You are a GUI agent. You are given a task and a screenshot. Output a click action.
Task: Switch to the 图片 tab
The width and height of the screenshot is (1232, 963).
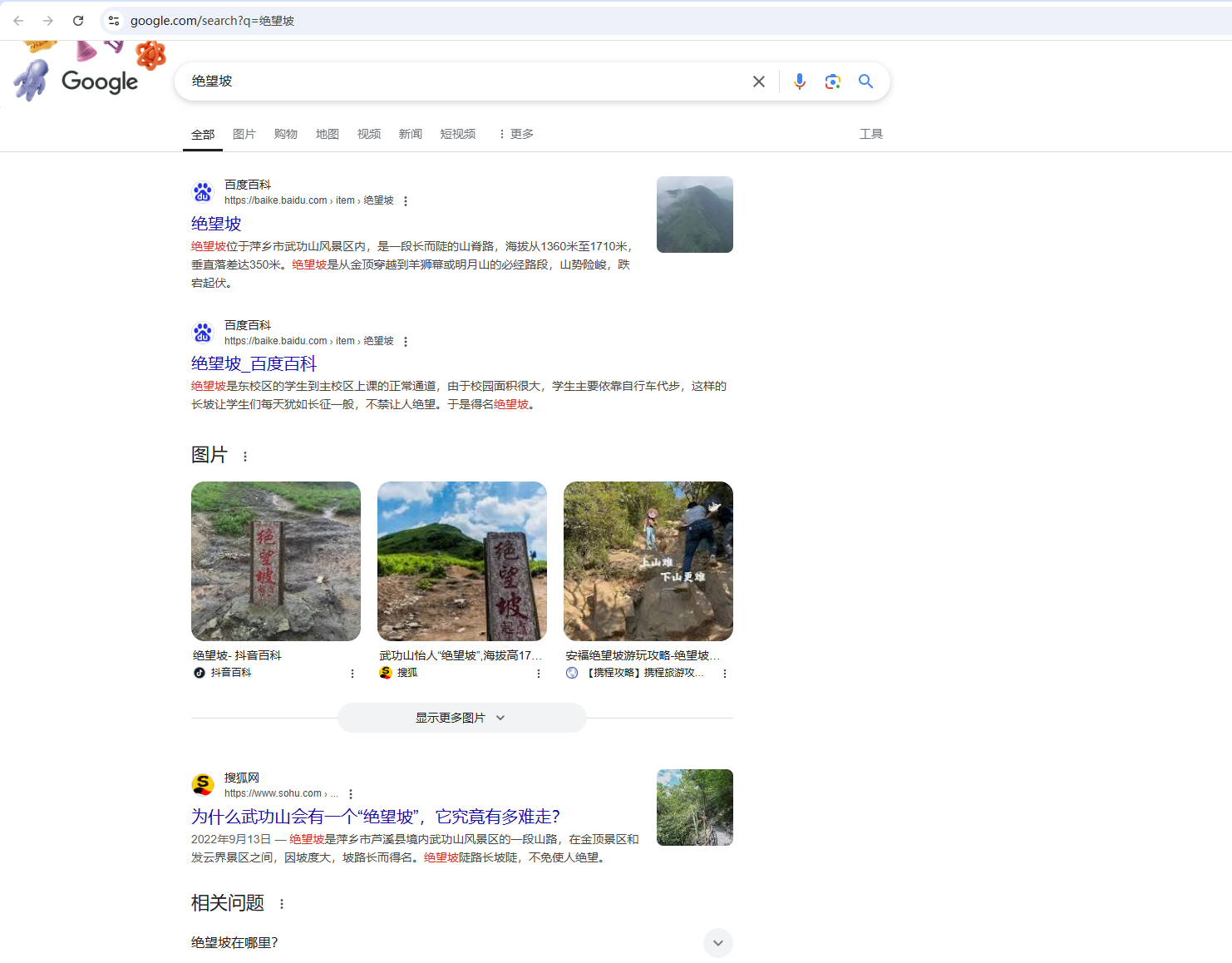tap(244, 134)
